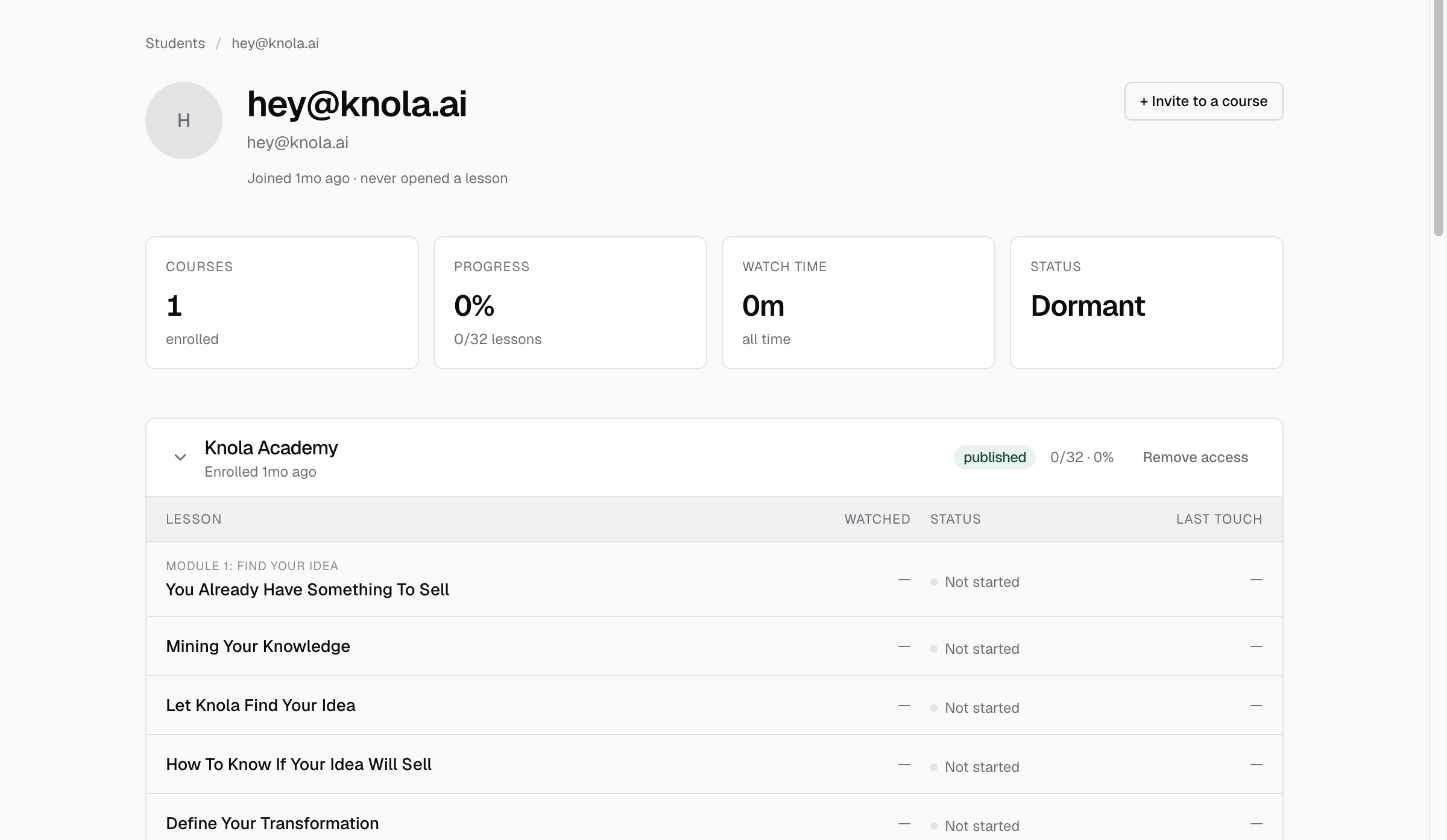Click the Dormant status card
The width and height of the screenshot is (1447, 840).
coord(1146,303)
